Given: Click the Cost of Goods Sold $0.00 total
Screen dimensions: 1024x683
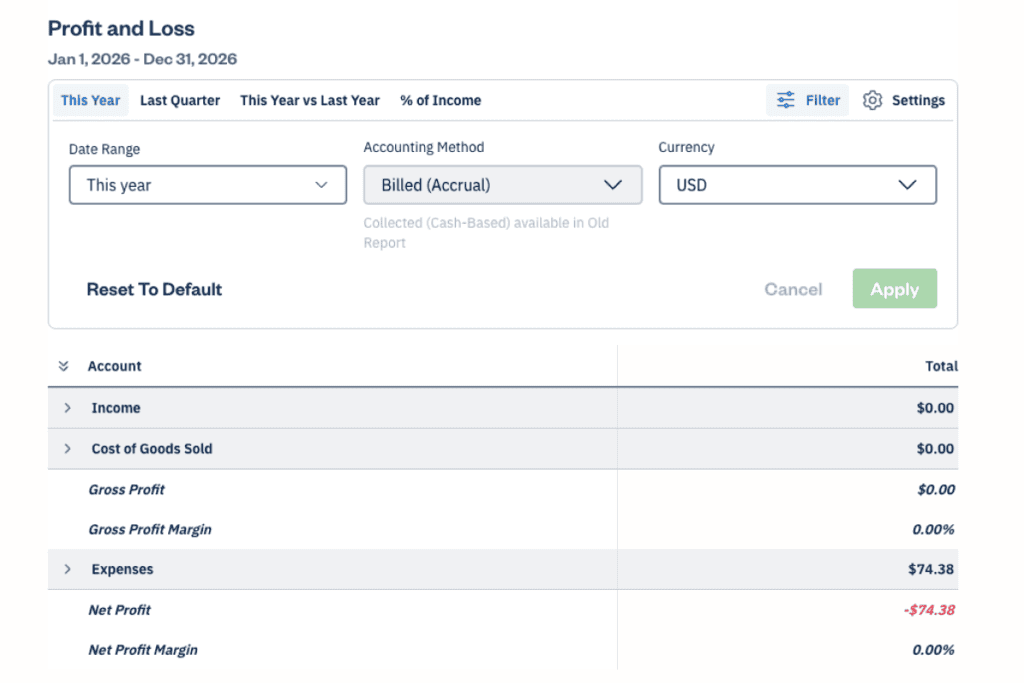Looking at the screenshot, I should pos(935,449).
